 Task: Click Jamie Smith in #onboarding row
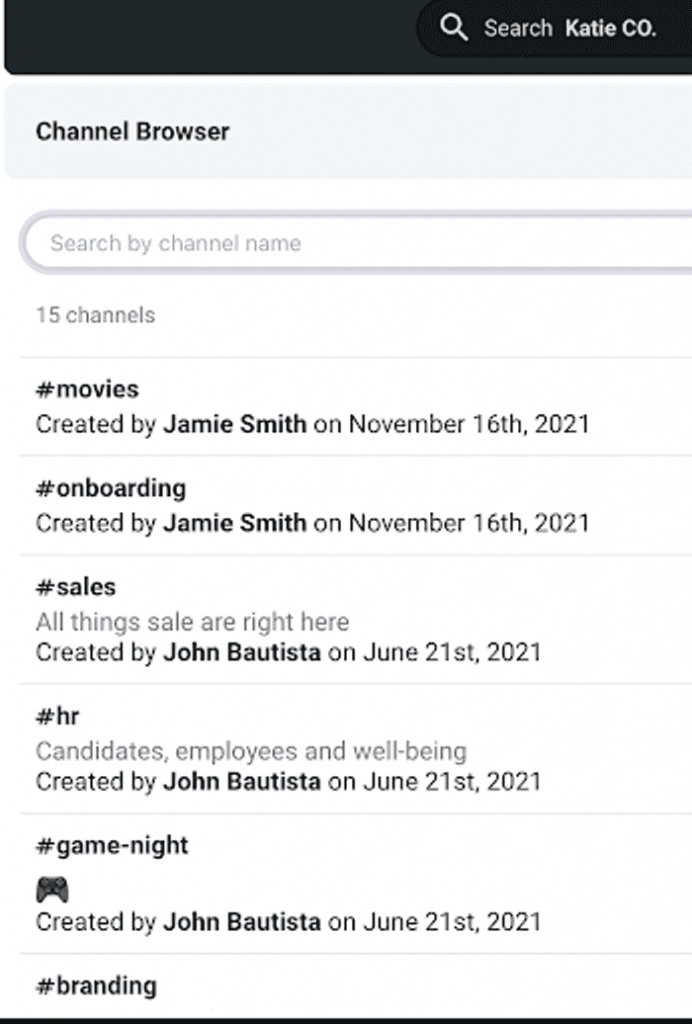(x=235, y=523)
